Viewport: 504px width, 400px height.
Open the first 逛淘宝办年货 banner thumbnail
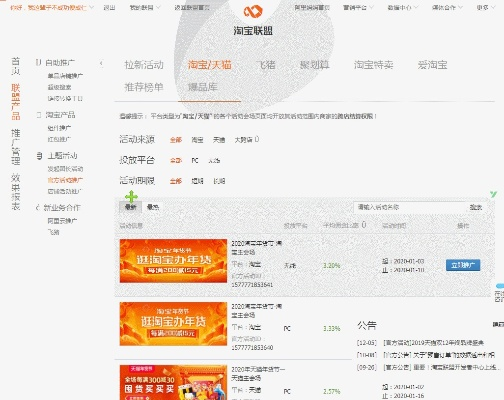pyautogui.click(x=173, y=261)
